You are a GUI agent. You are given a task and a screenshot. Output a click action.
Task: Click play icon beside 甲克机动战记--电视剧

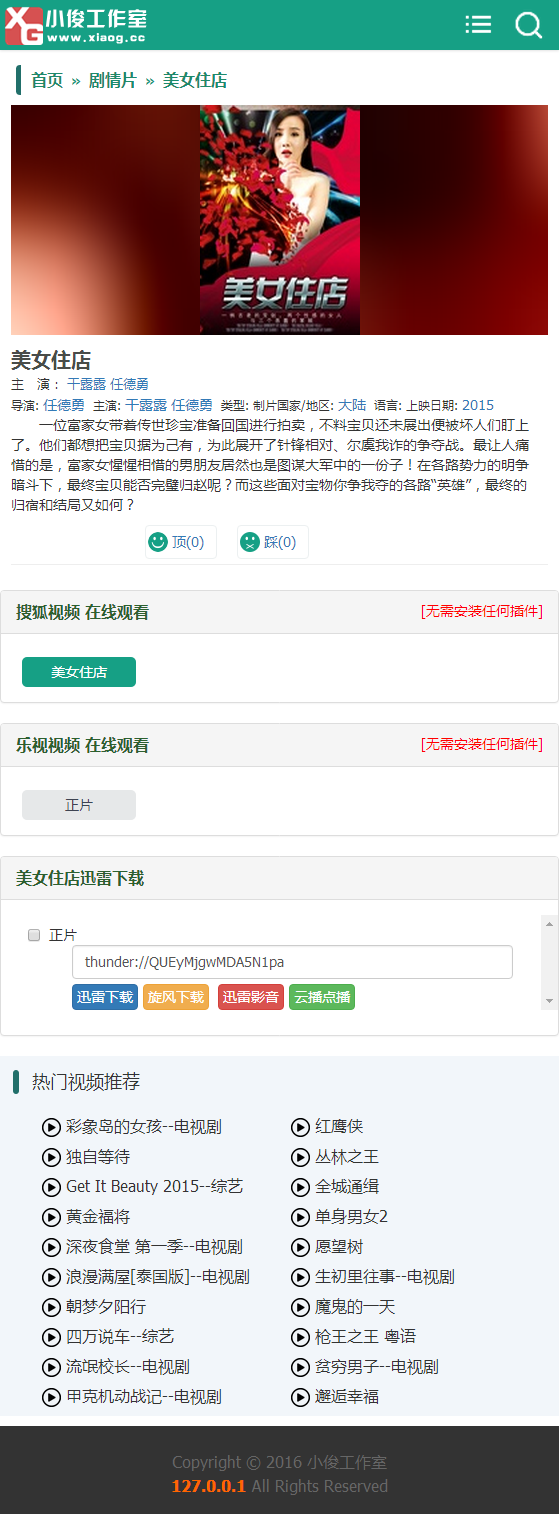click(51, 1397)
